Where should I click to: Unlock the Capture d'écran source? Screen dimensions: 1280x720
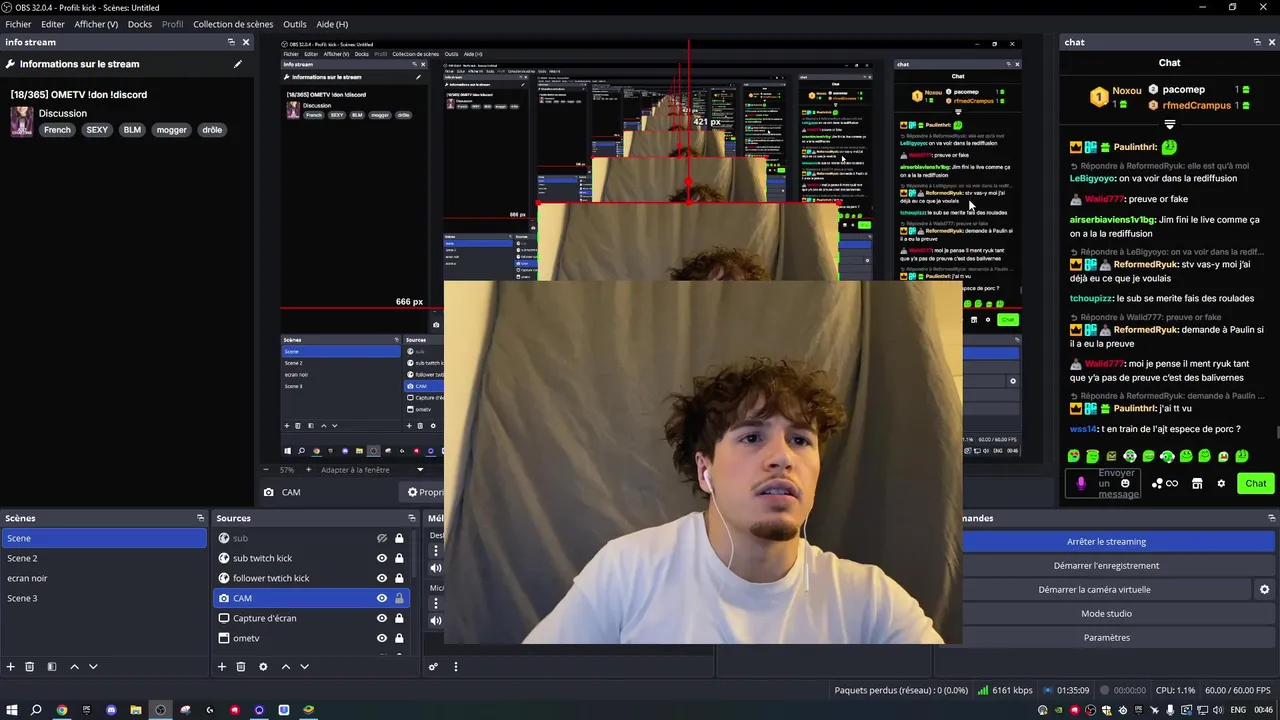399,618
